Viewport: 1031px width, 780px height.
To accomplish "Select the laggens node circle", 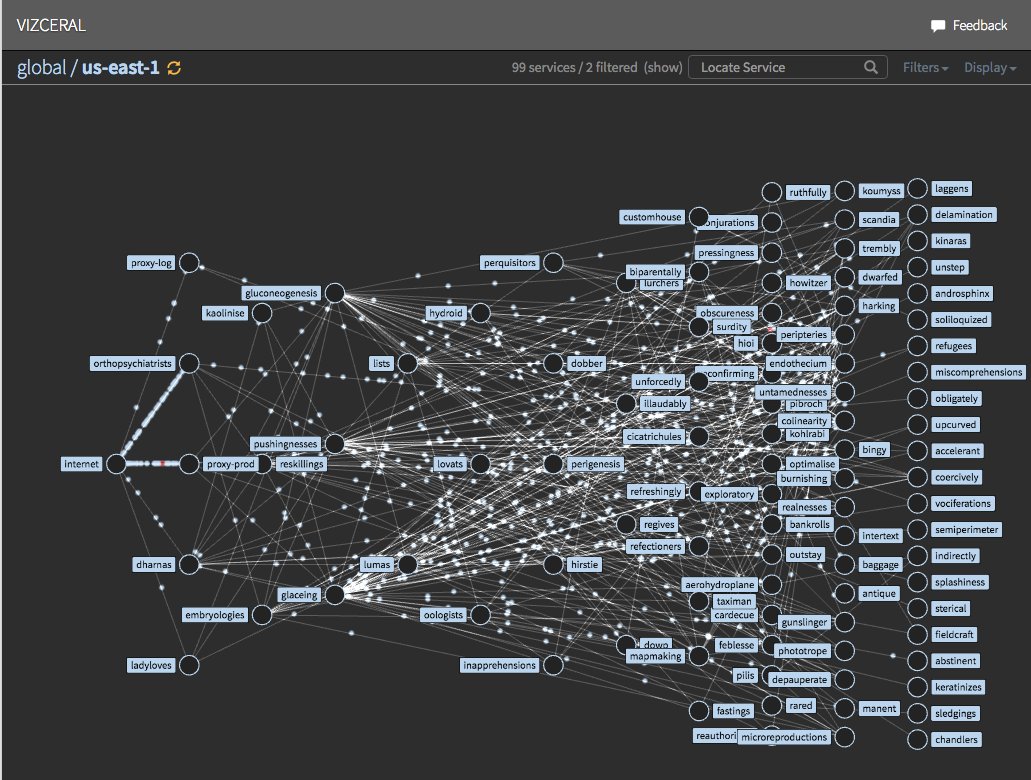I will tap(917, 188).
